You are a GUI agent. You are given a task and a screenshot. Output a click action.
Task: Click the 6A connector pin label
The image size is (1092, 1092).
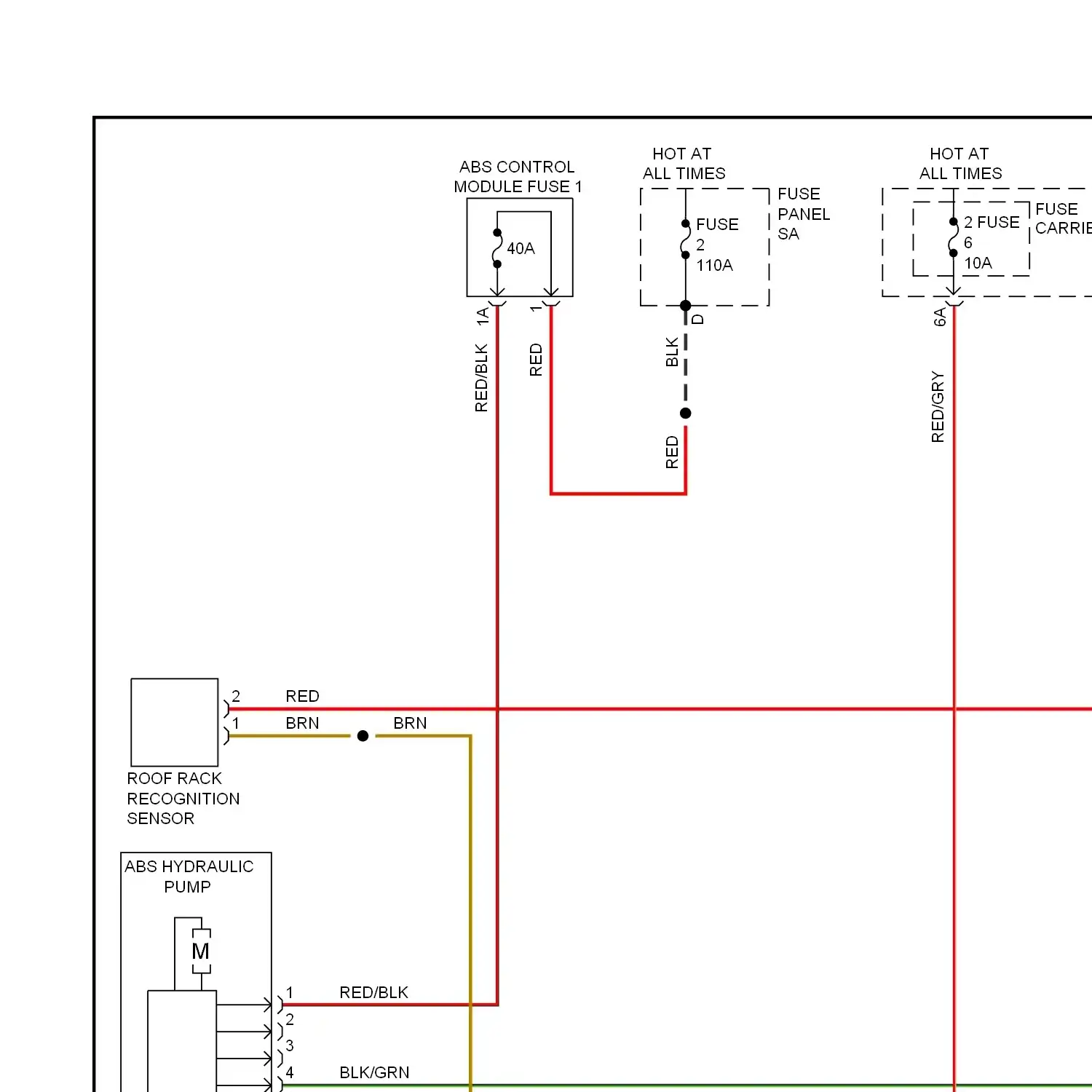[940, 317]
